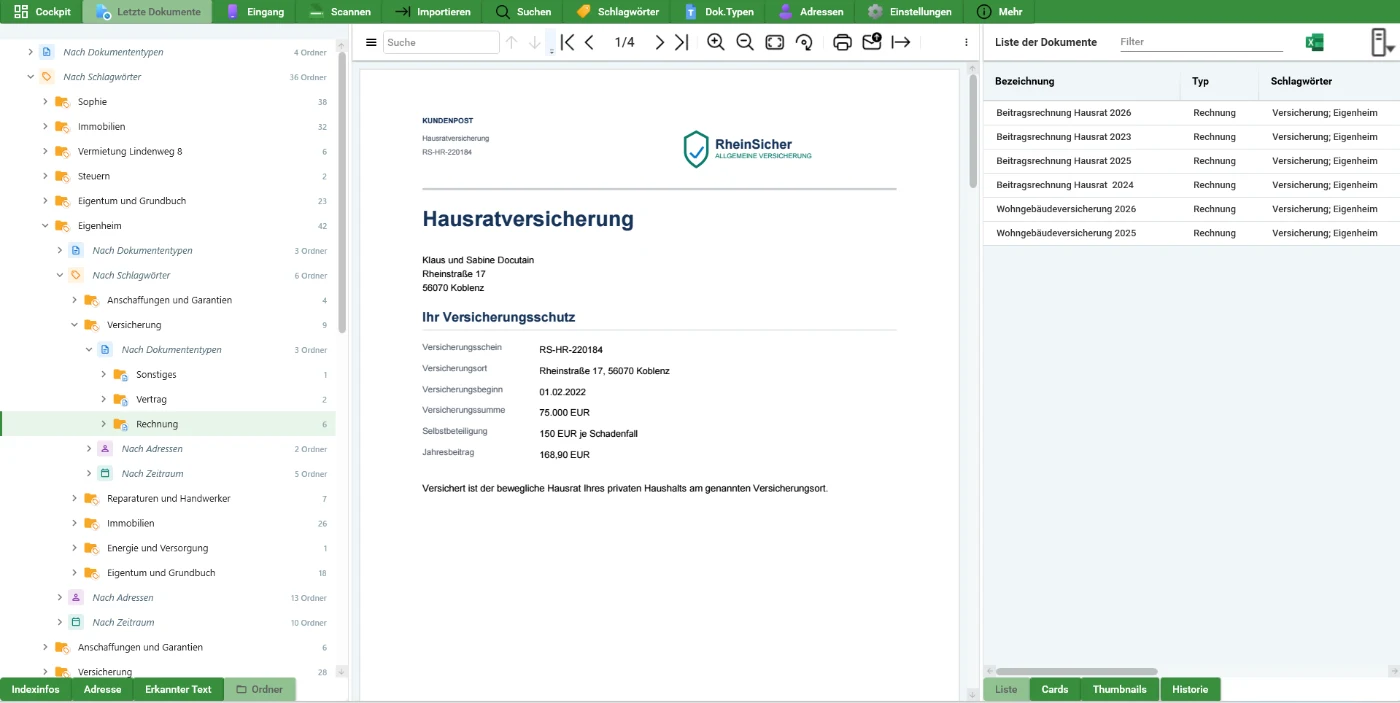Rotate the document page
Screen dimensions: 1400x703
804,42
